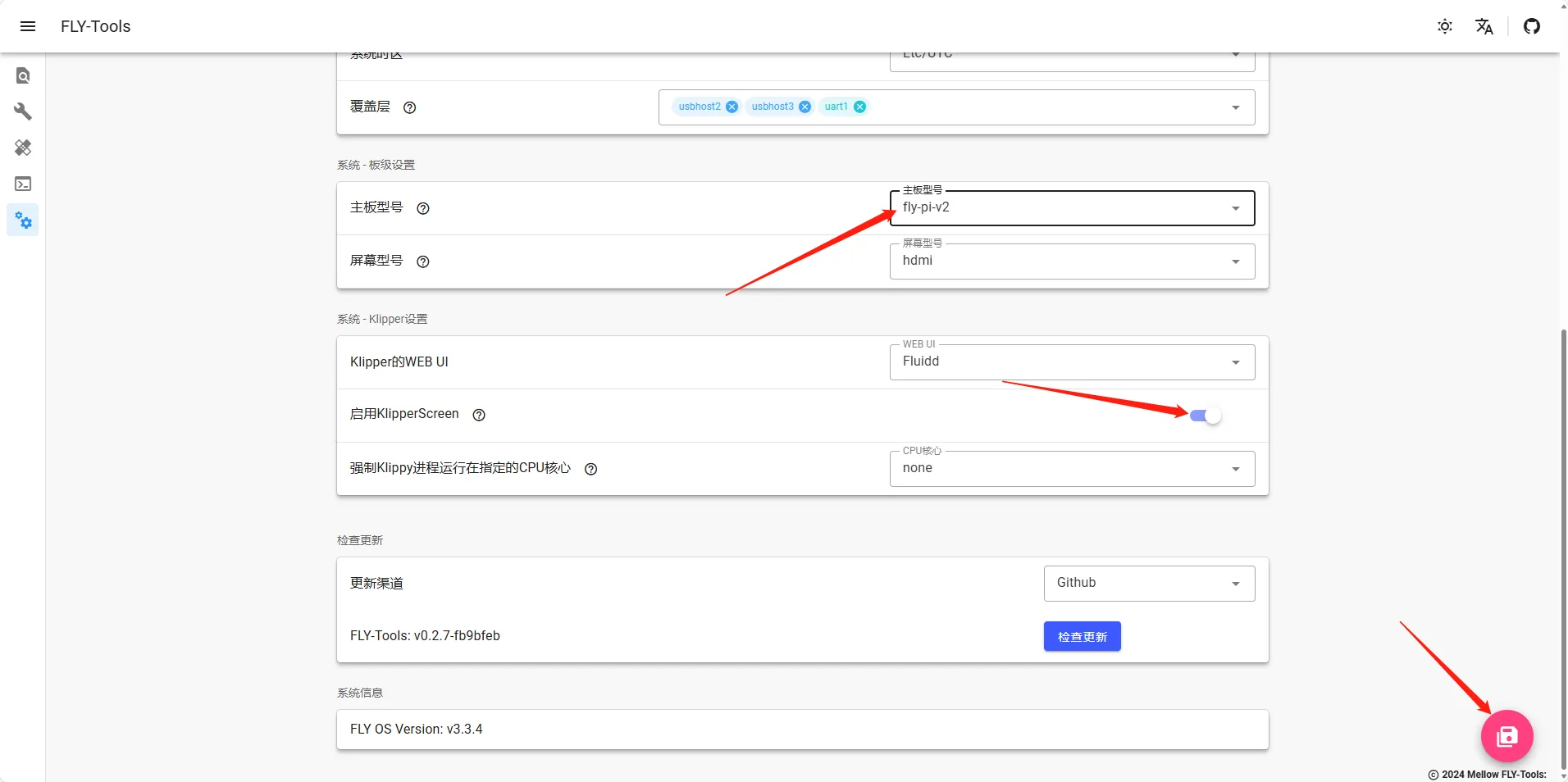Open the hamburger navigation menu
Image resolution: width=1568 pixels, height=782 pixels.
click(28, 26)
